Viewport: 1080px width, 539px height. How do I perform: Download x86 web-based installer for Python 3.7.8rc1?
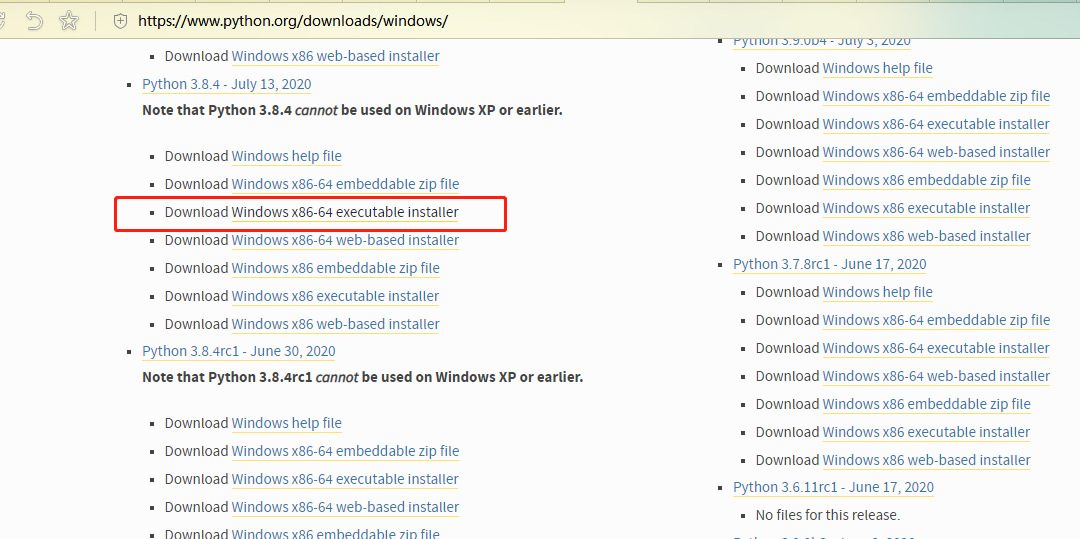pos(926,460)
